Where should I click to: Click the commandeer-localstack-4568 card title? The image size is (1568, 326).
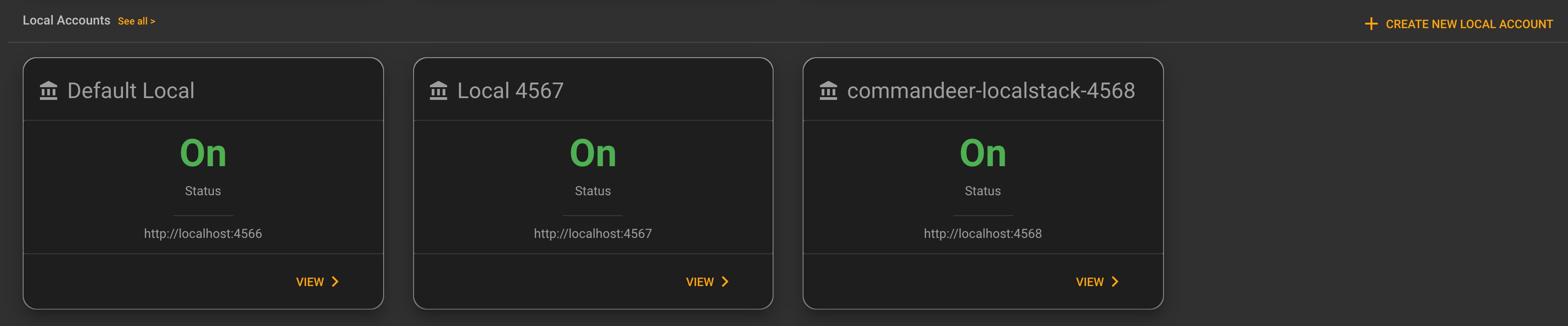(x=991, y=91)
